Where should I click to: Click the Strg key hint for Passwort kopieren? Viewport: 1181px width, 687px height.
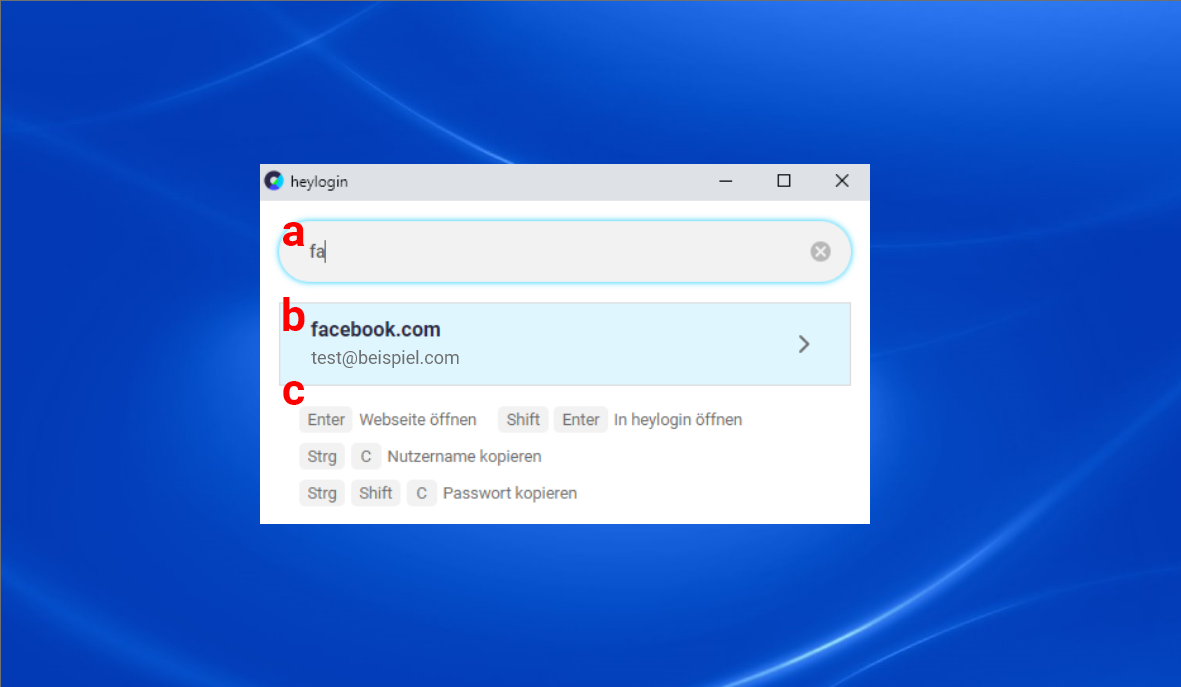[x=322, y=493]
